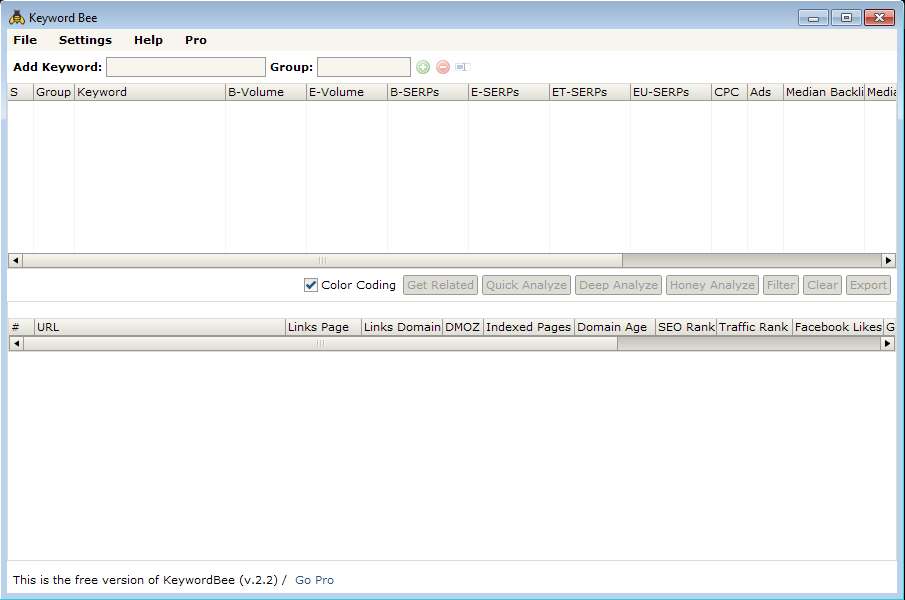The width and height of the screenshot is (905, 600).
Task: Click right arrow of keyword table scrollbar
Action: [888, 260]
